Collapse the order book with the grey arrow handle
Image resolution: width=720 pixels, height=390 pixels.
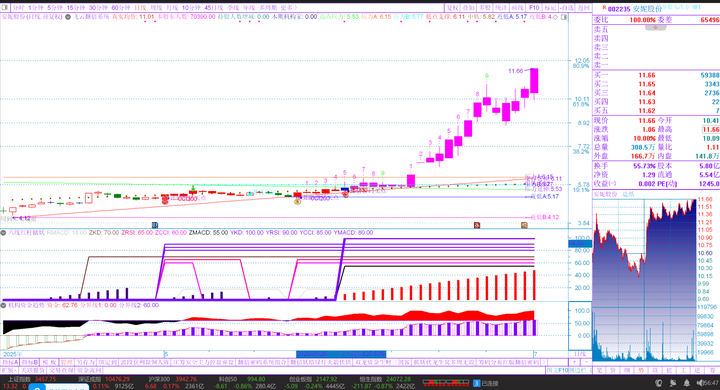(655, 28)
